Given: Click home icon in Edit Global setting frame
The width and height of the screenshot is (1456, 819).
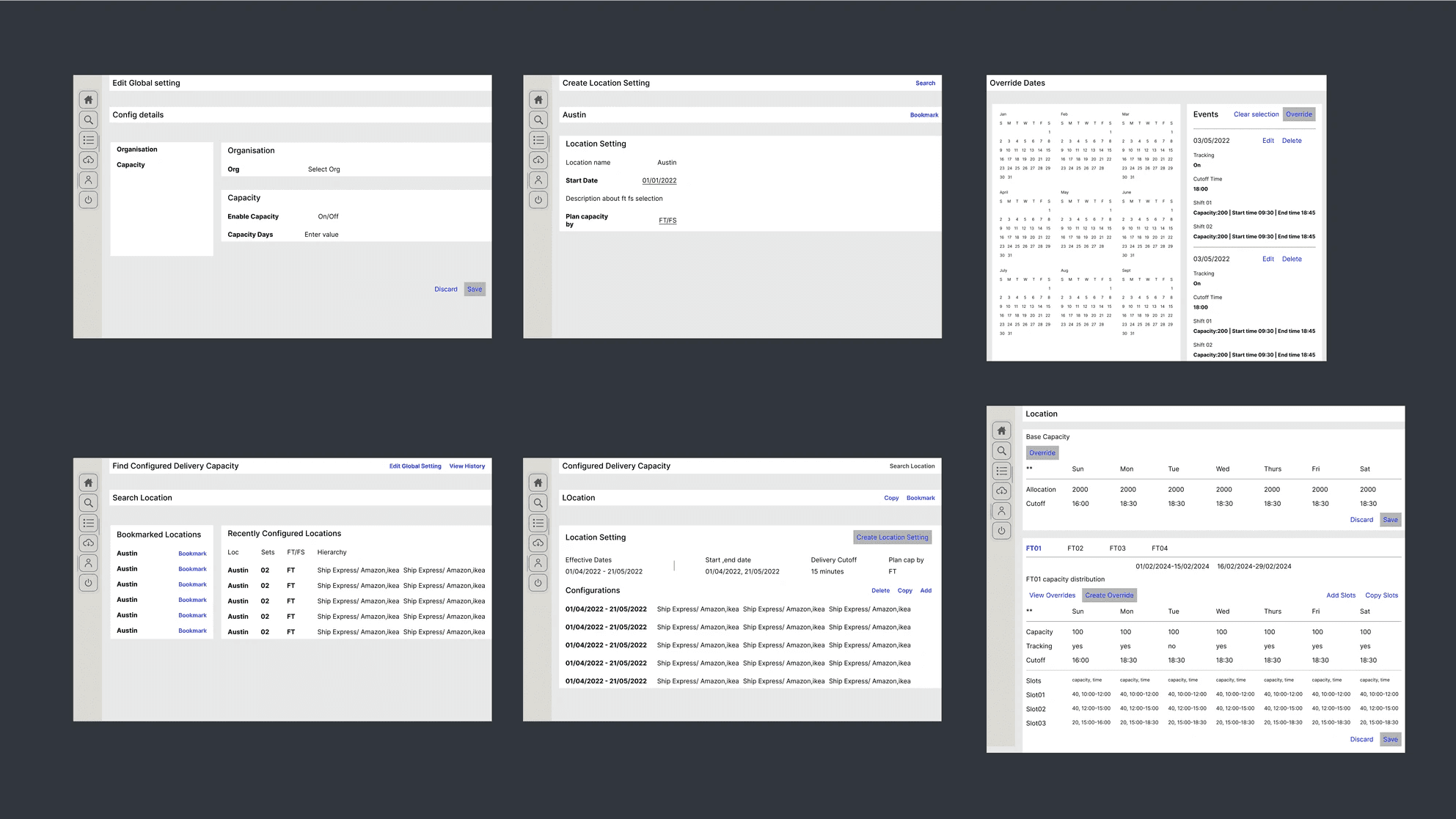Looking at the screenshot, I should click(88, 100).
